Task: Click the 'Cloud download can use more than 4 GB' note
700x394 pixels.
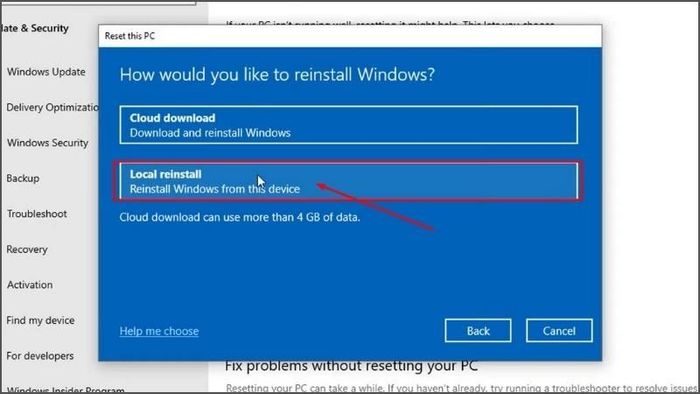Action: (x=240, y=217)
